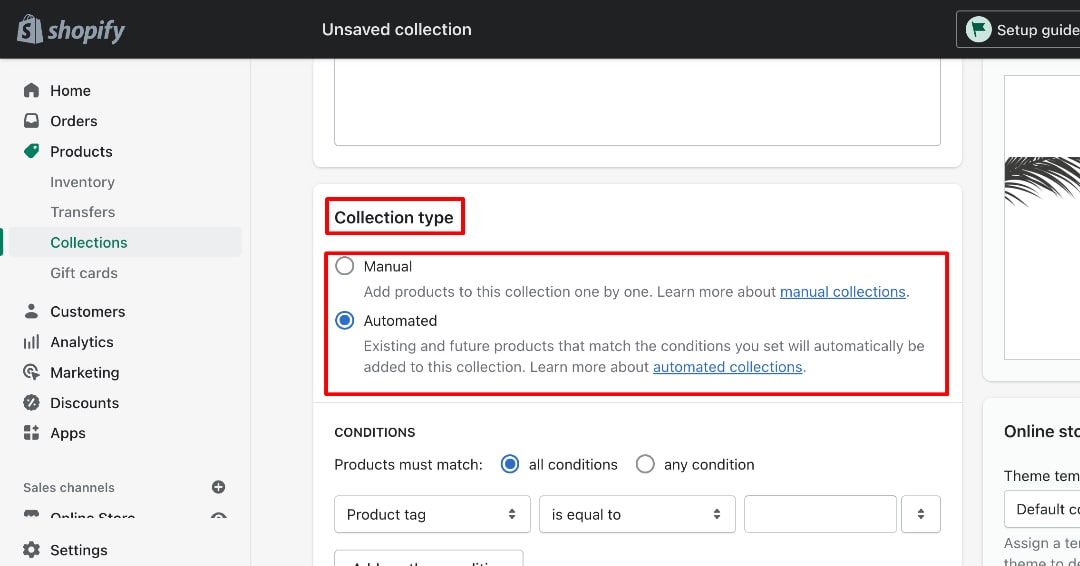Click the Customers person icon
1080x566 pixels.
31,311
